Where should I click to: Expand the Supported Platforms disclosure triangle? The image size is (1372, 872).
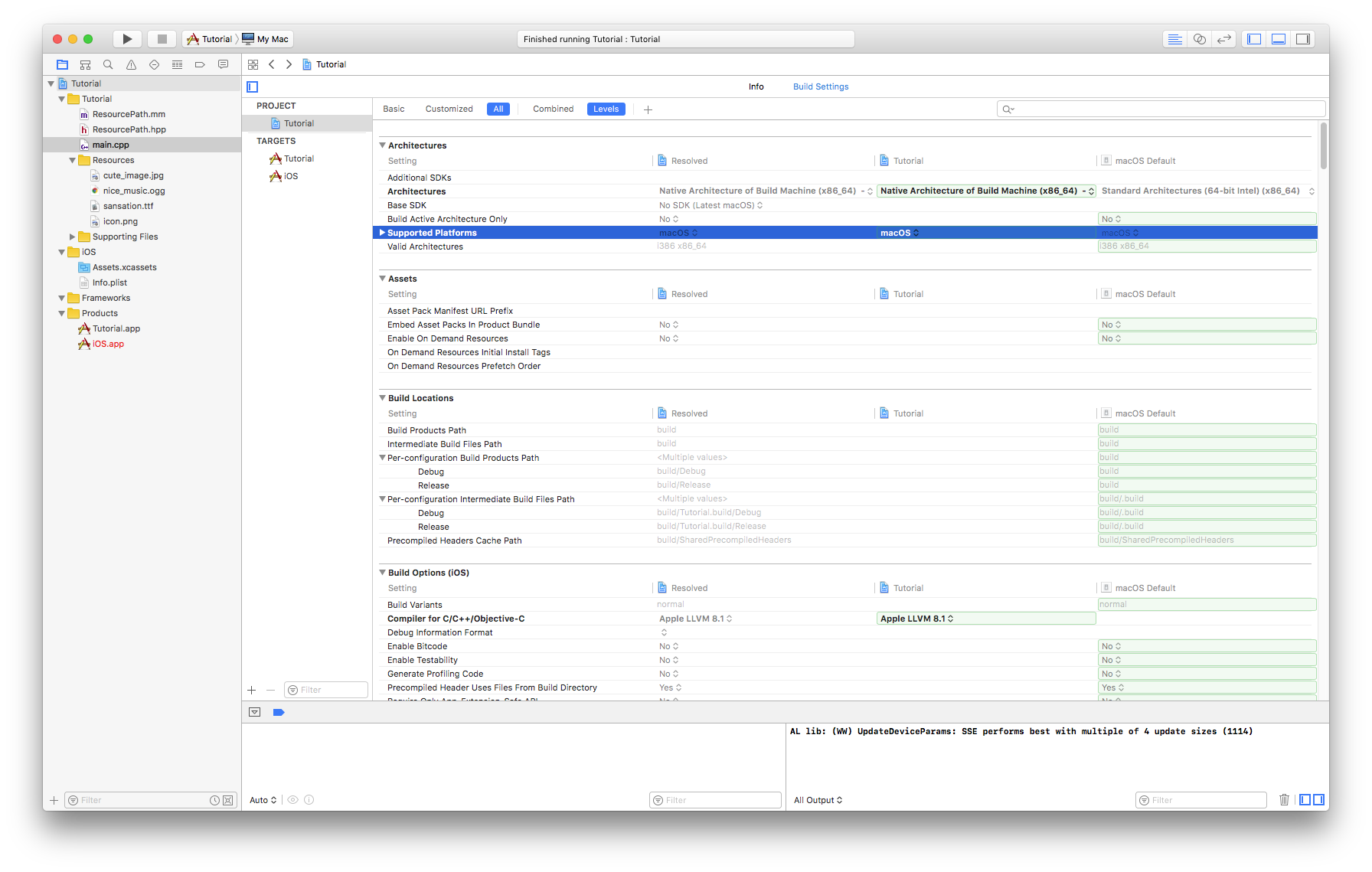tap(382, 232)
